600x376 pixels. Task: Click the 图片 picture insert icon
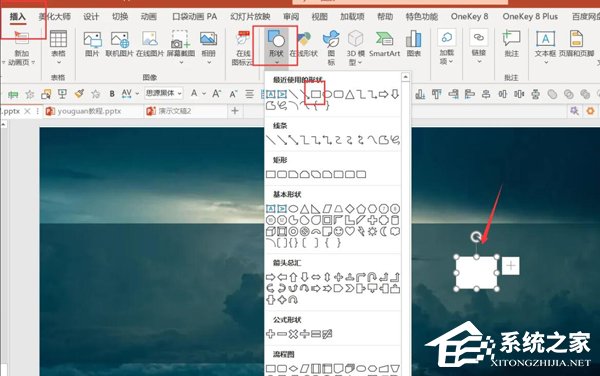(92, 40)
